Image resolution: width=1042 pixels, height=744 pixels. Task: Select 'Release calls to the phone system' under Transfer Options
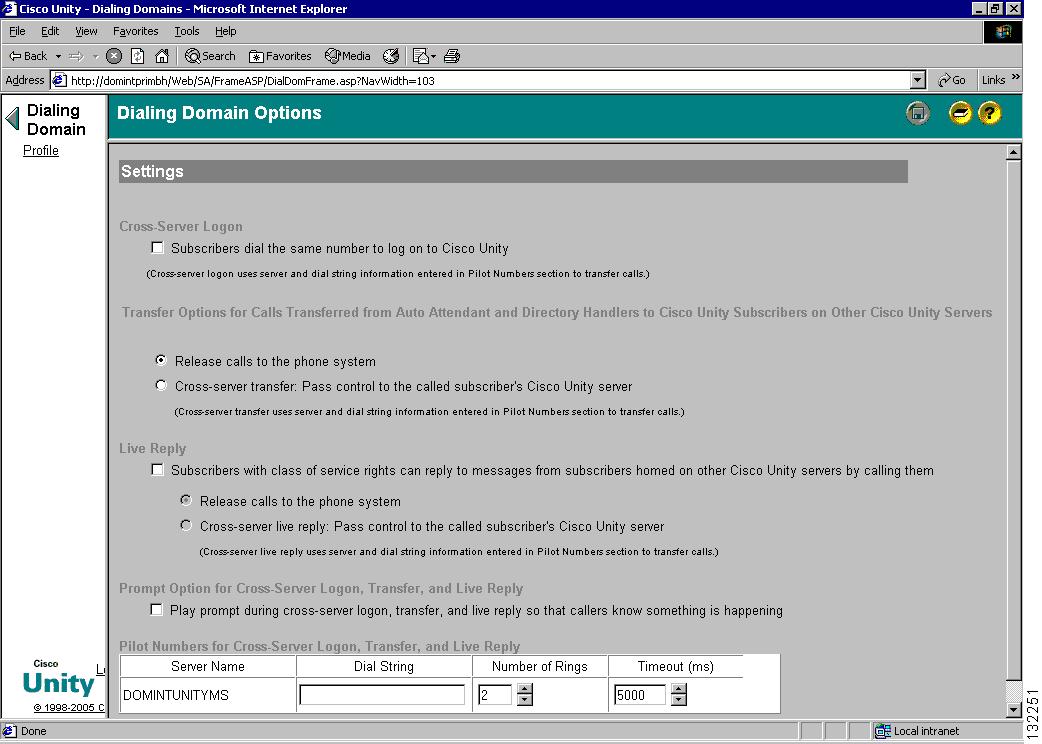tap(161, 360)
